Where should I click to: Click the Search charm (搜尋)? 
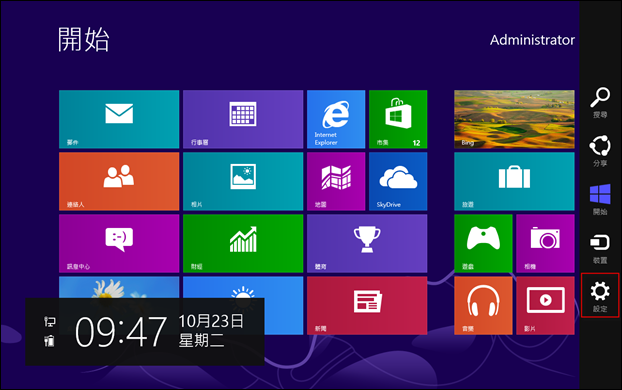pos(600,102)
